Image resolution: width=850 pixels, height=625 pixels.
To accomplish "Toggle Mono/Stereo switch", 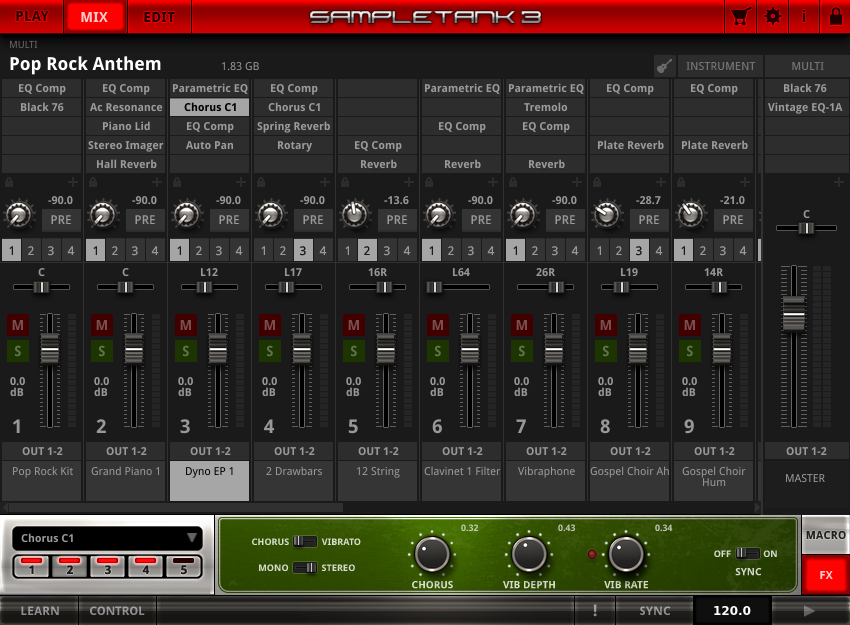I will click(x=305, y=568).
